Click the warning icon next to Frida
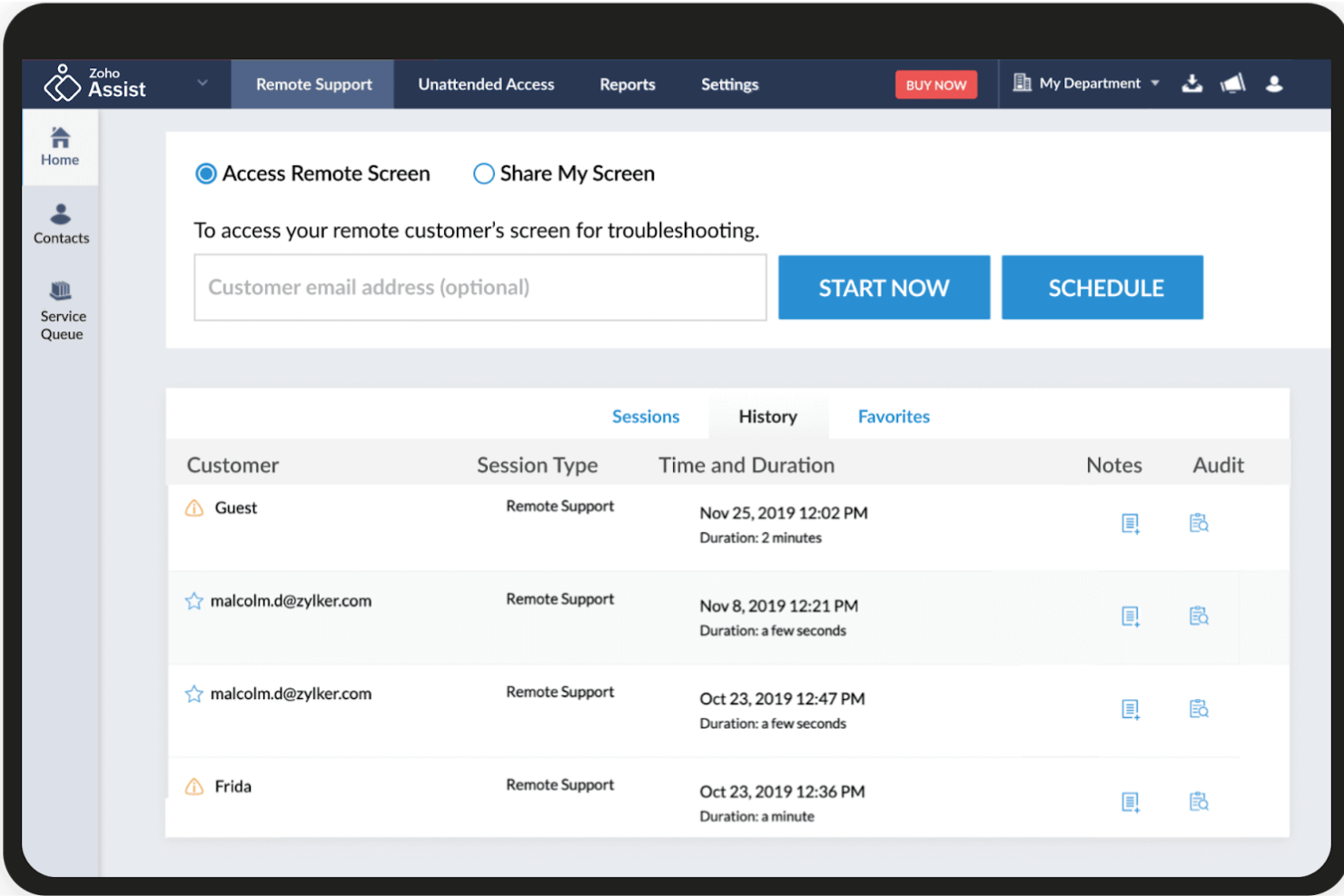1344x896 pixels. coord(193,786)
